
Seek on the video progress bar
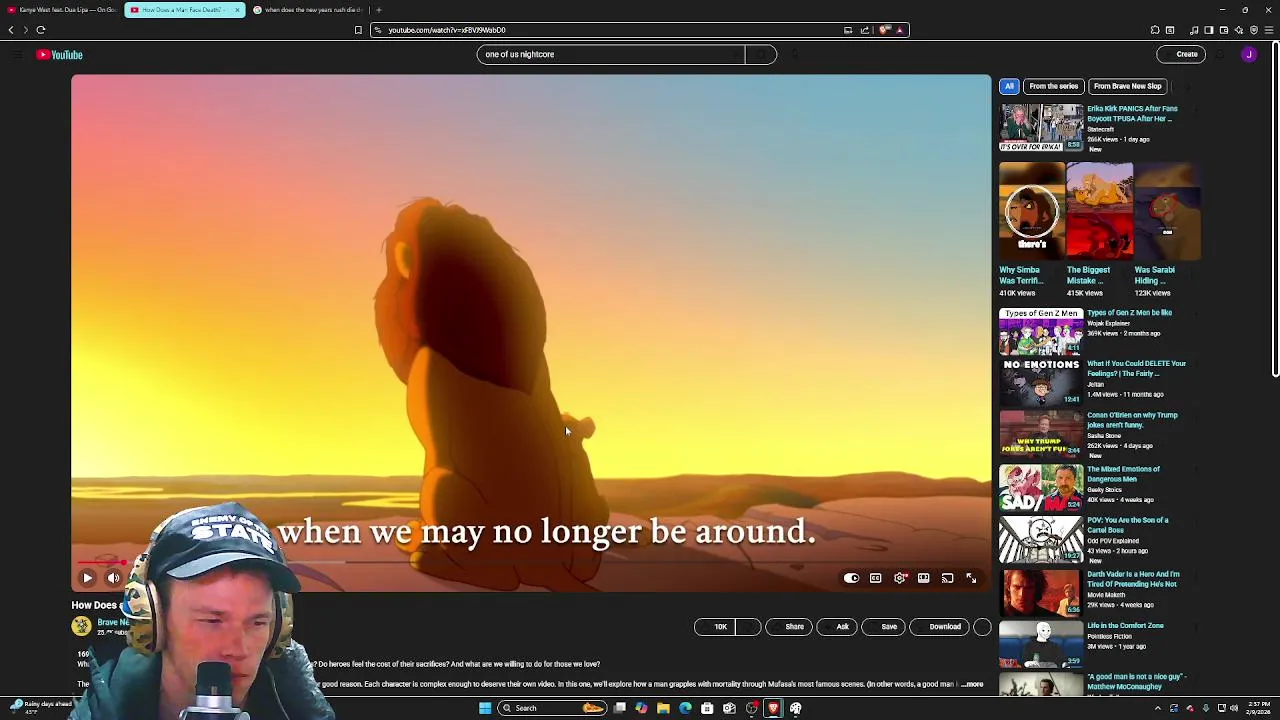[x=531, y=562]
